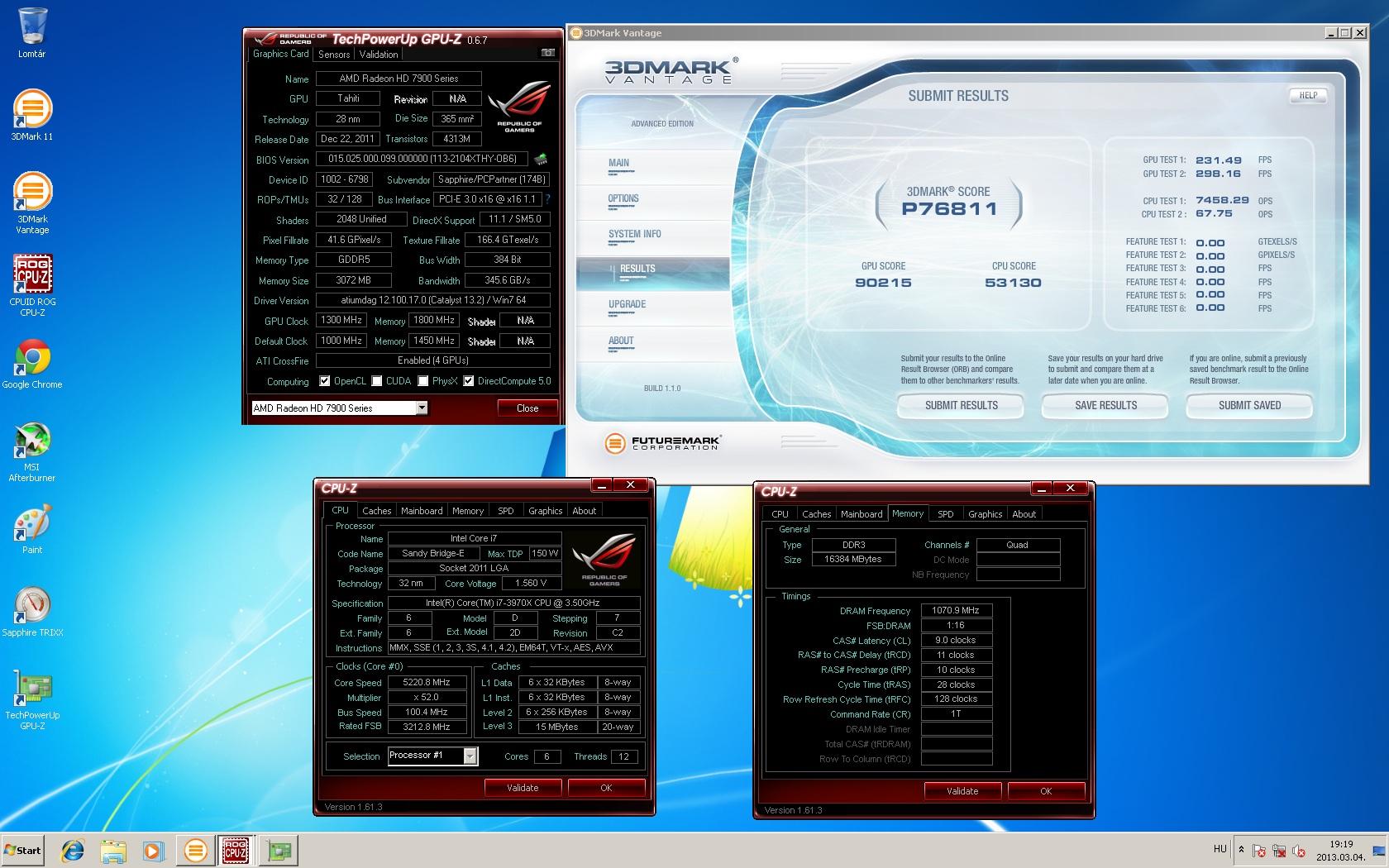Image resolution: width=1389 pixels, height=868 pixels.
Task: Click Validate in the Memory CPU-Z window
Action: pos(962,791)
